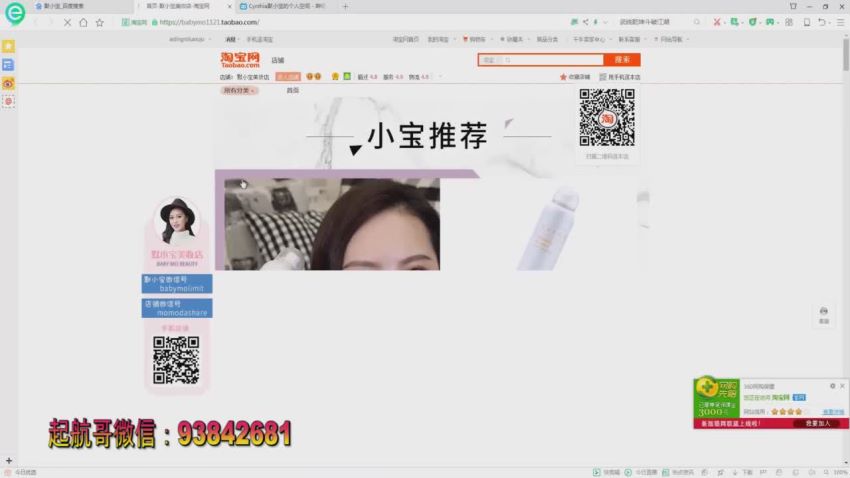Click the Taobao shop search field
The image size is (850, 478).
(540, 60)
